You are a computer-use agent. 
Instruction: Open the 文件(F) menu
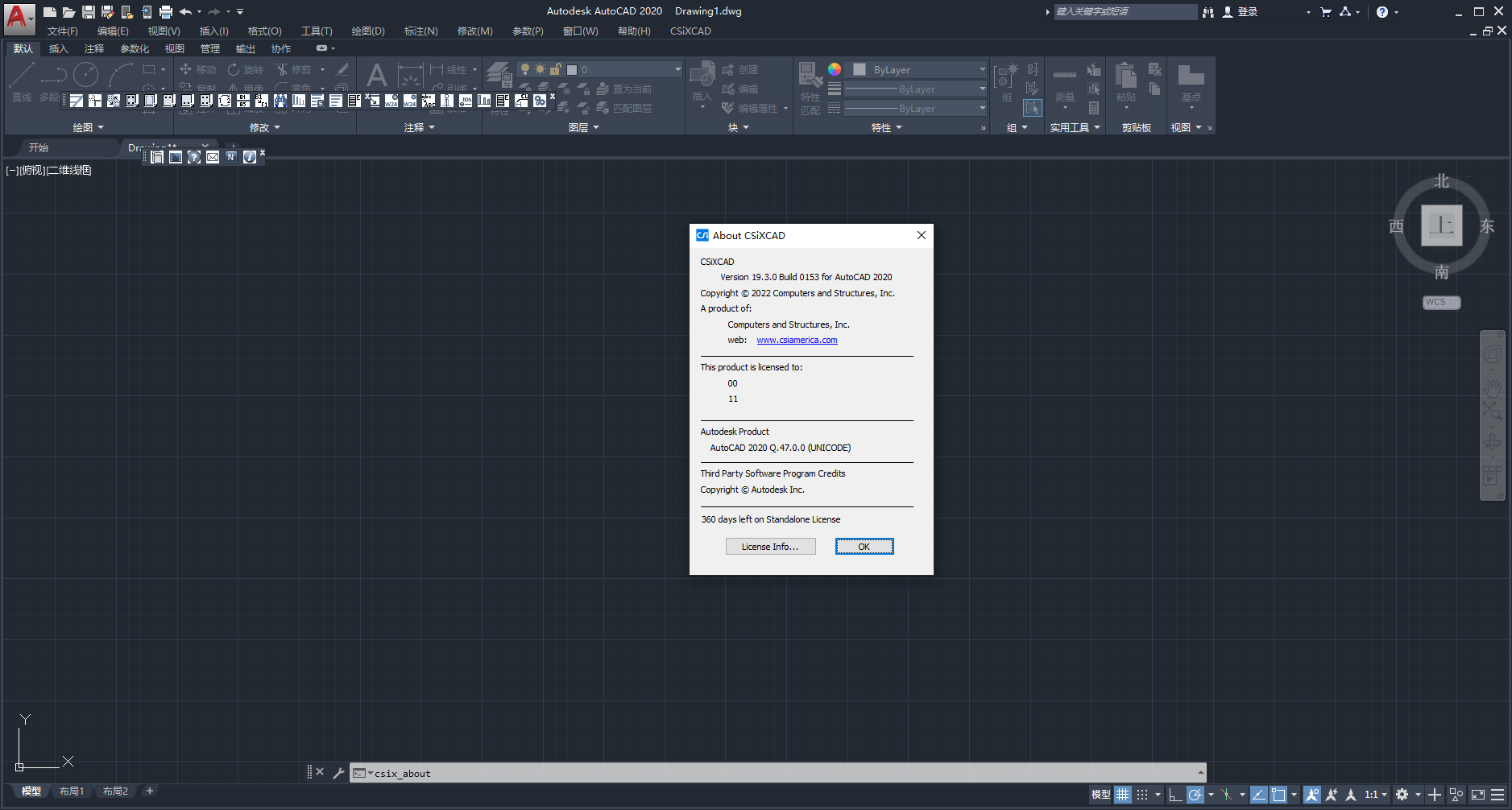click(63, 31)
